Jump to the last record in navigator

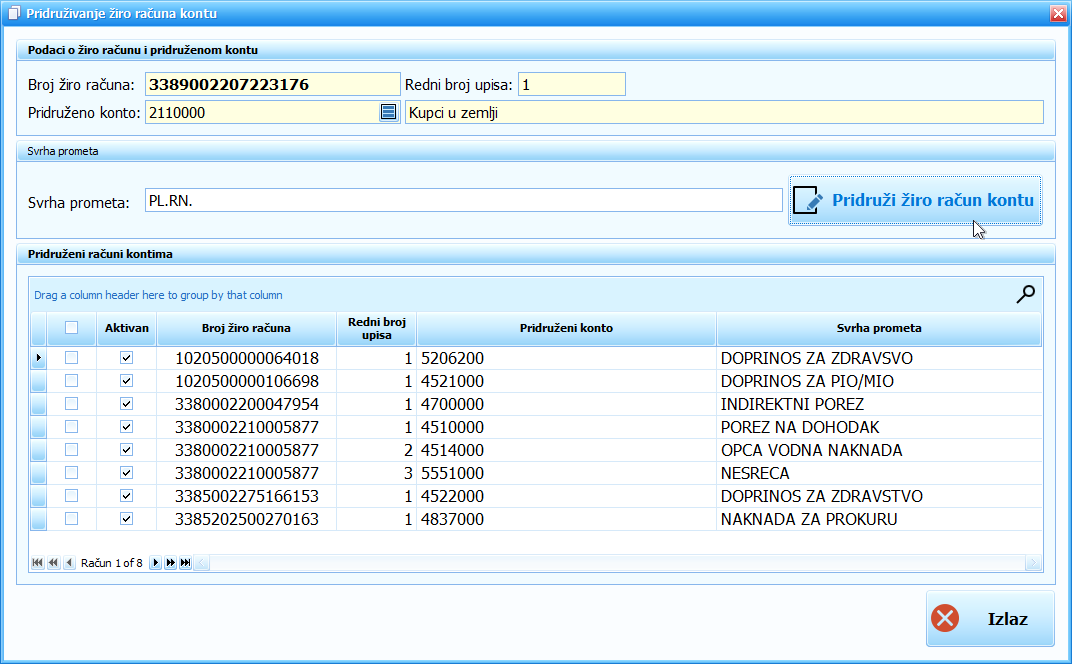(185, 563)
